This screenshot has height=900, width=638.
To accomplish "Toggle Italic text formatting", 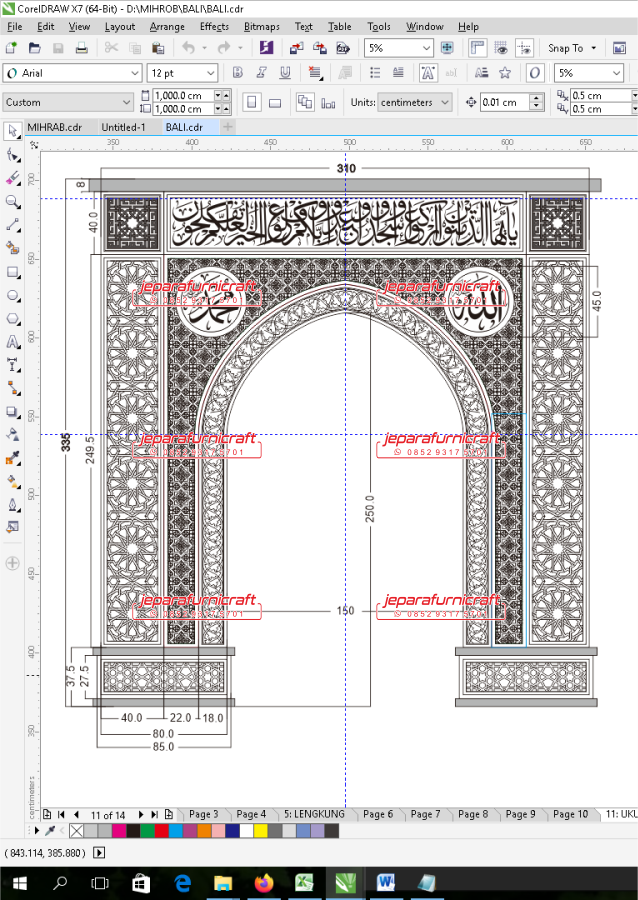I will click(261, 73).
